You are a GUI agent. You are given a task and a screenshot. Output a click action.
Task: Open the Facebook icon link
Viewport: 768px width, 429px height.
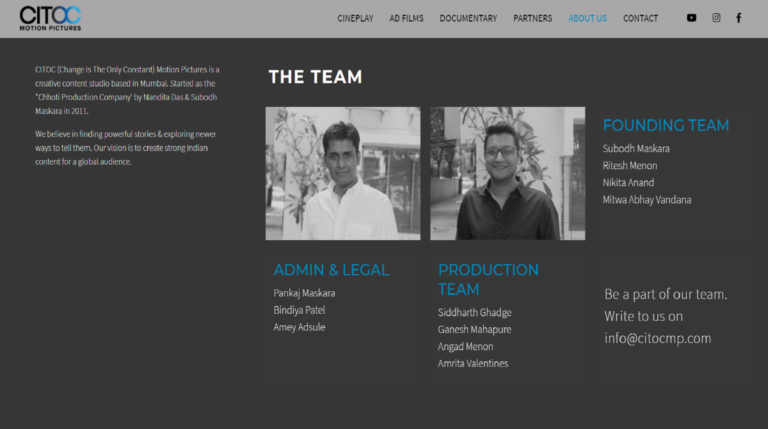[739, 18]
